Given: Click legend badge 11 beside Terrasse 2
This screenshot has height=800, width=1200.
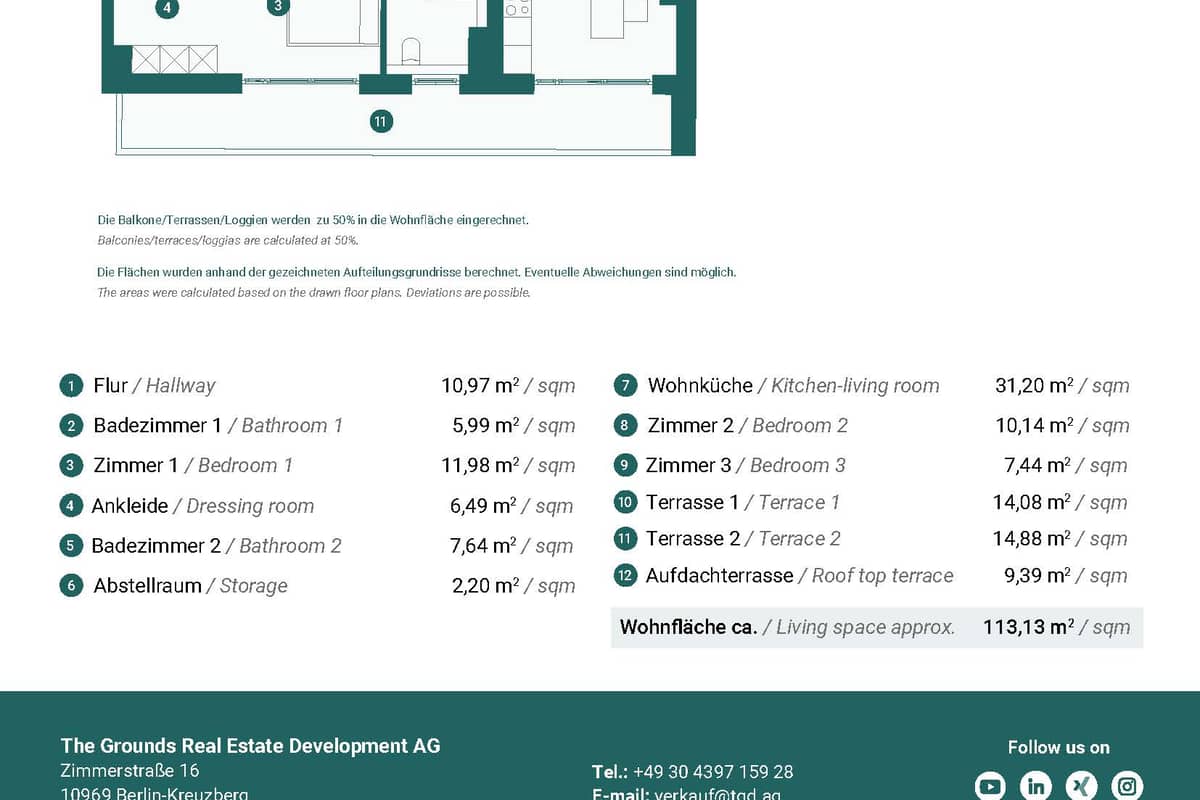Looking at the screenshot, I should tap(625, 539).
